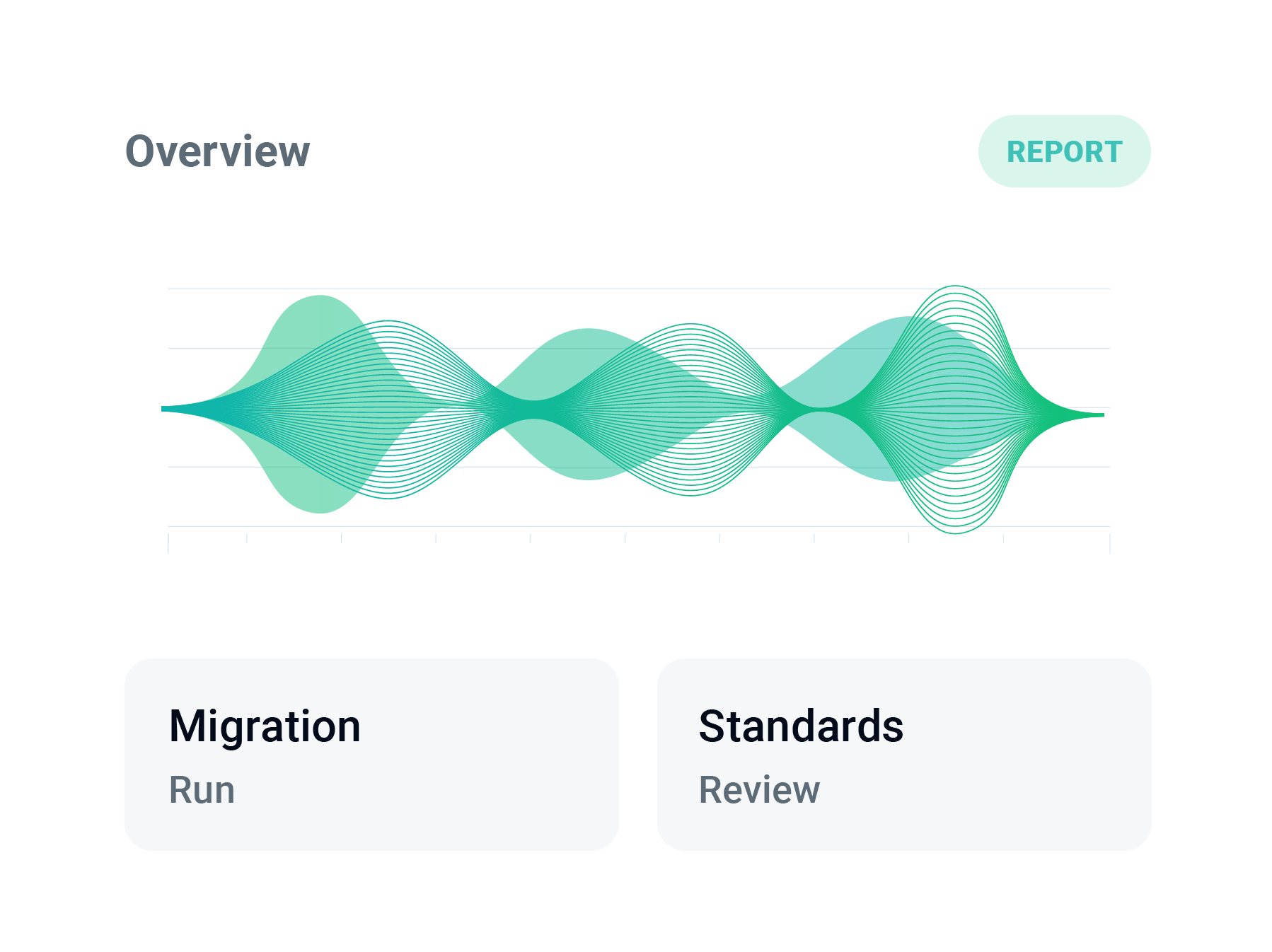The height and width of the screenshot is (952, 1272).
Task: Click the Standards title text
Action: [801, 726]
